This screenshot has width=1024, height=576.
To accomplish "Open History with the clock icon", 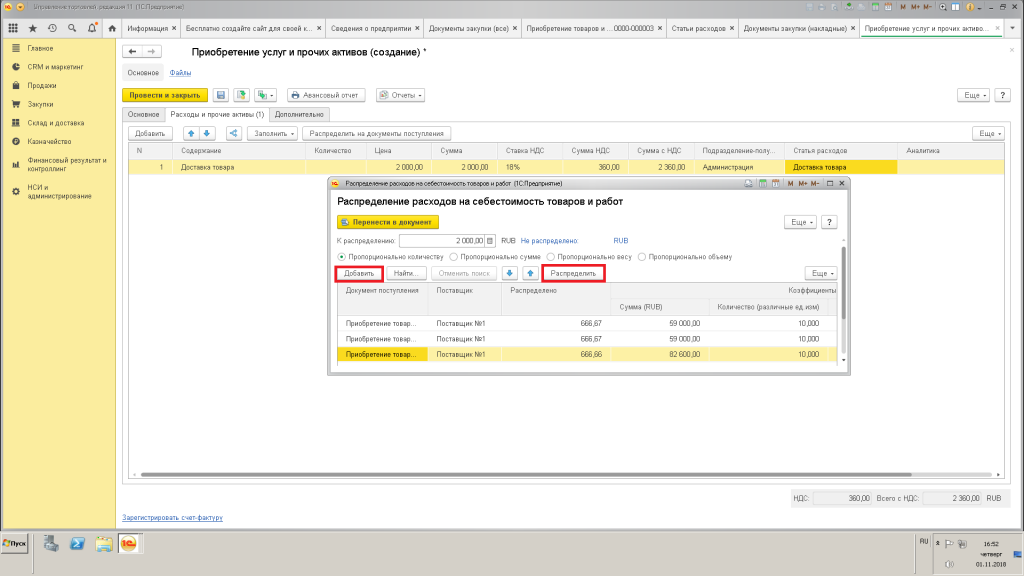I will pyautogui.click(x=52, y=28).
